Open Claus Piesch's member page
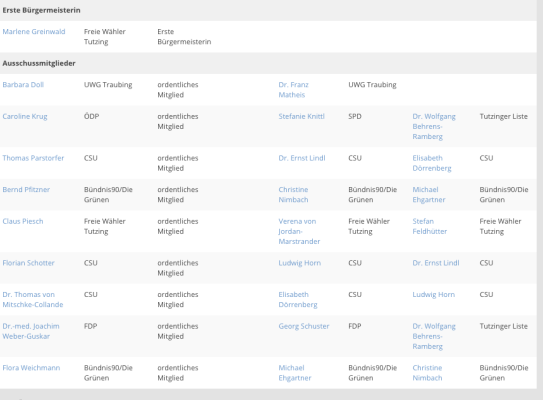 click(23, 221)
